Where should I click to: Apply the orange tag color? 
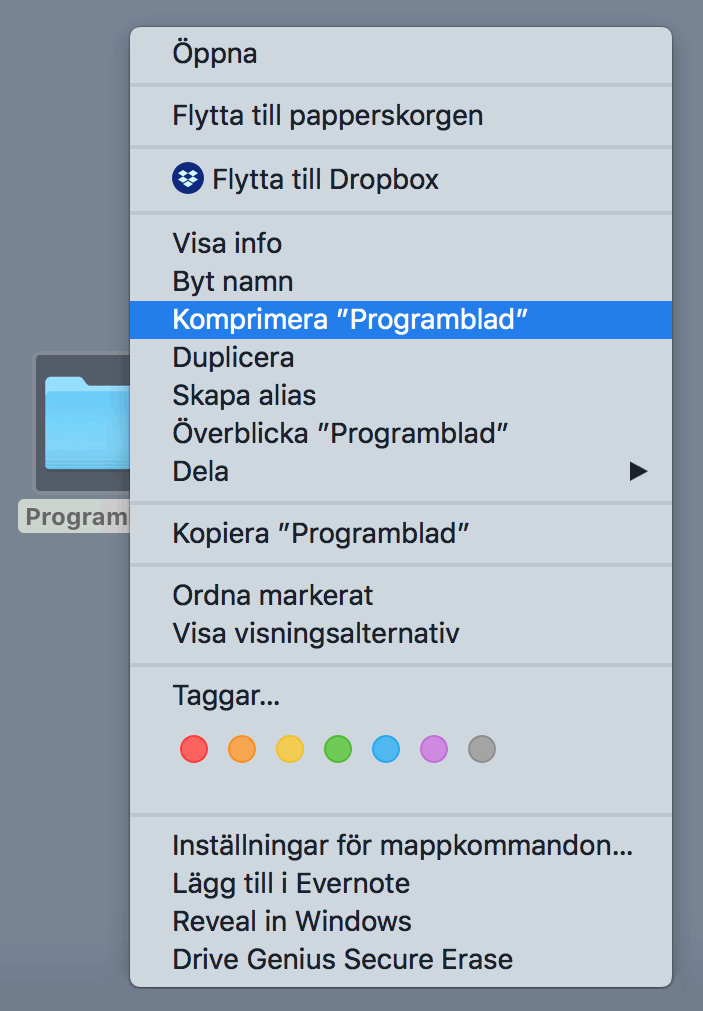(x=242, y=748)
